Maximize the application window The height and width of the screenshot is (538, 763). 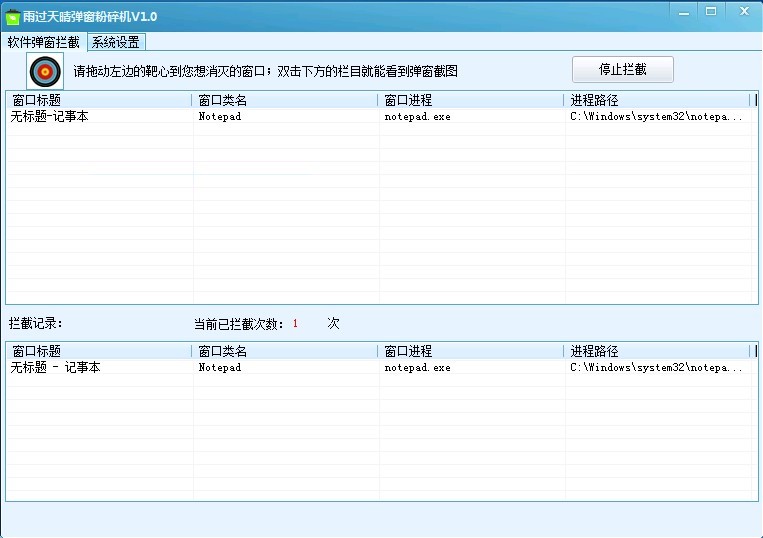click(711, 11)
